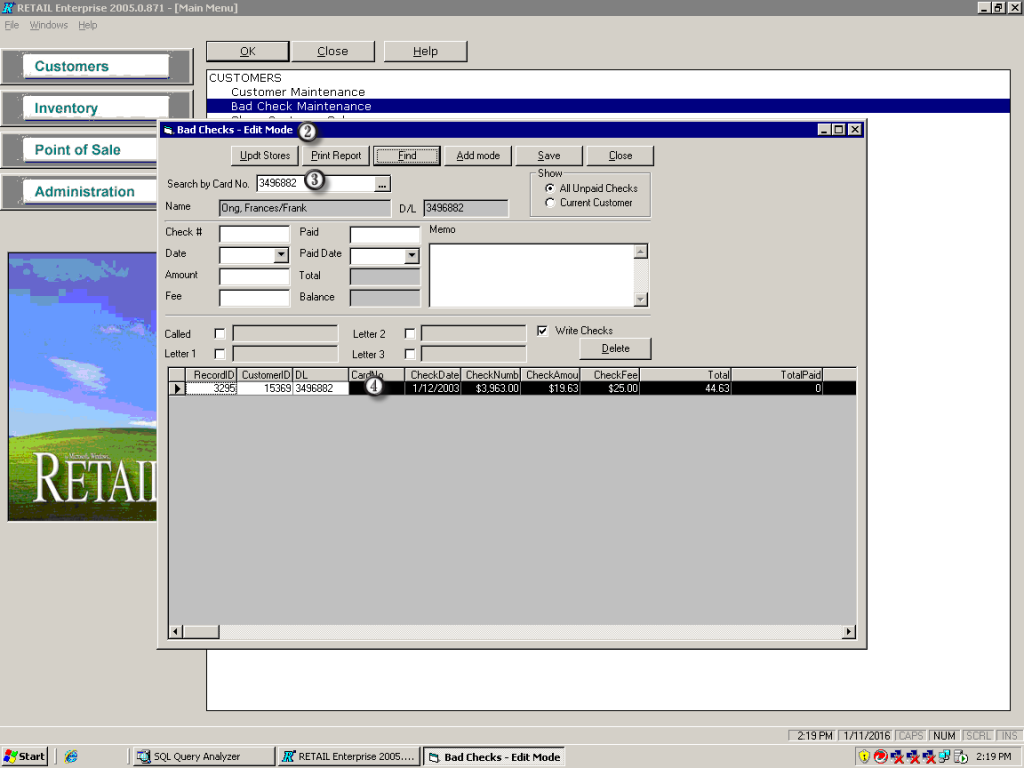The width and height of the screenshot is (1024, 768).
Task: Toggle the Letter 3 checkbox
Action: pyautogui.click(x=409, y=354)
